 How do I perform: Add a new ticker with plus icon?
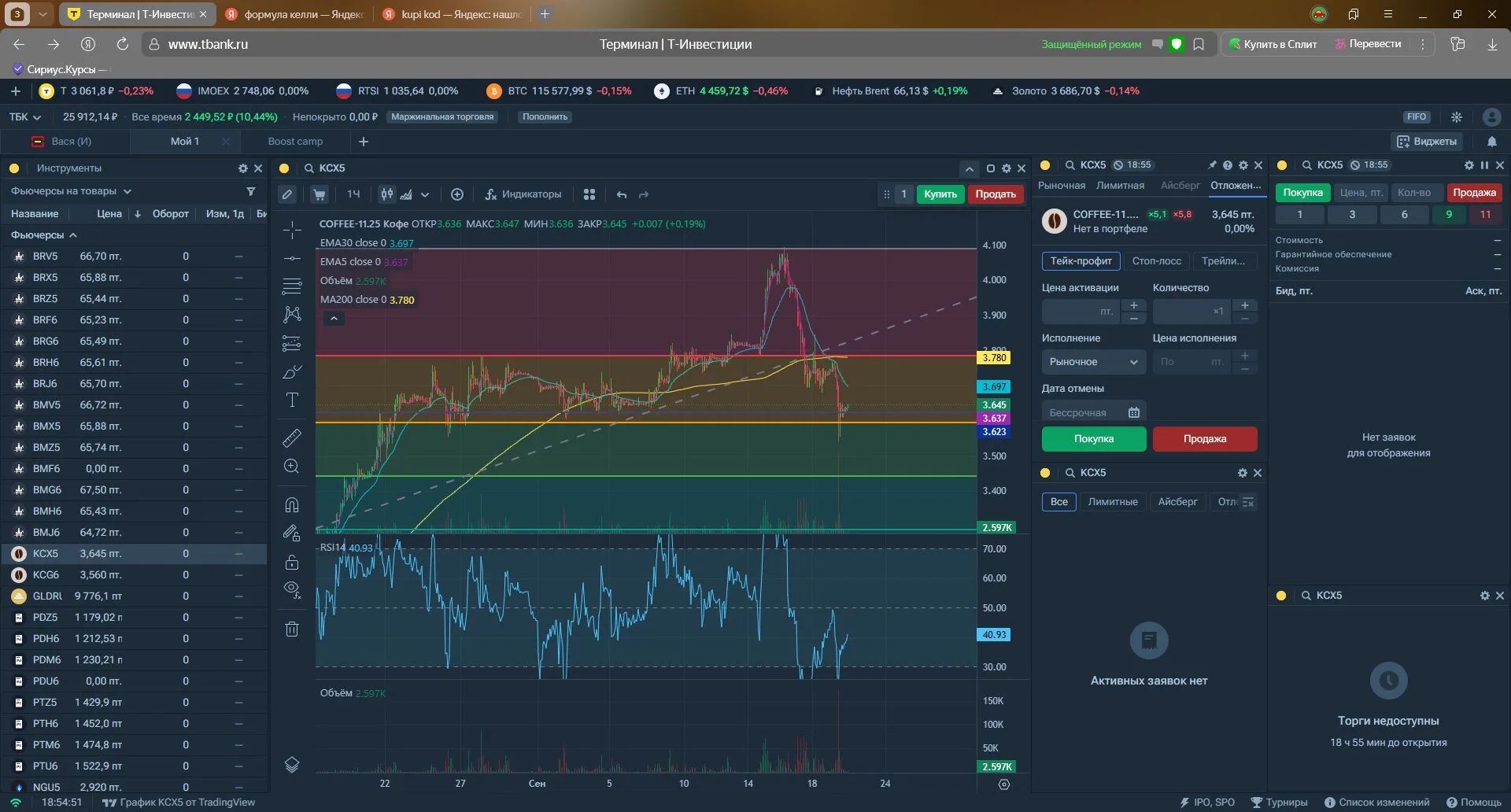[x=15, y=91]
